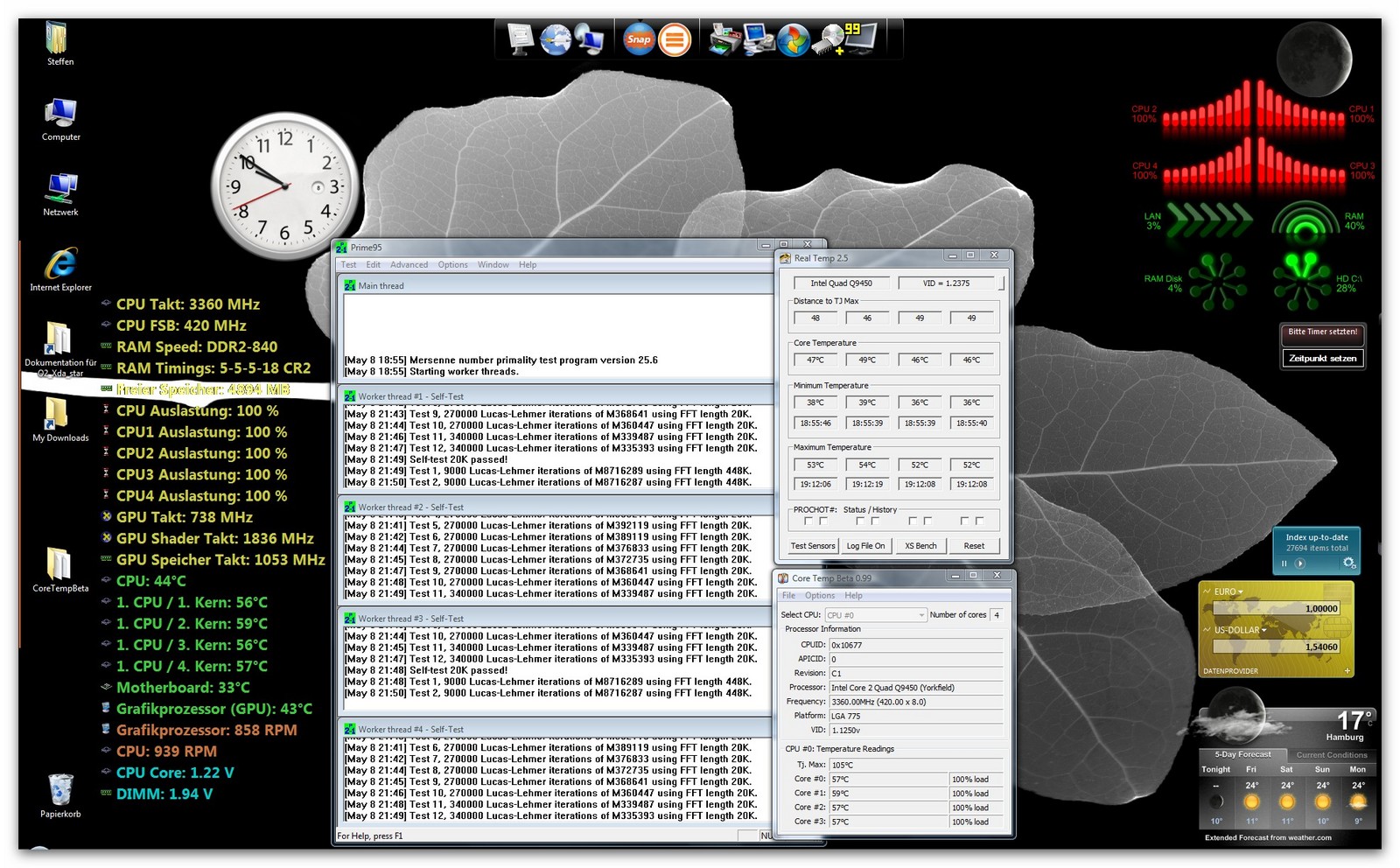Image resolution: width=1400 pixels, height=868 pixels.
Task: Click the Zeitpunkt setzen button
Action: point(1322,359)
